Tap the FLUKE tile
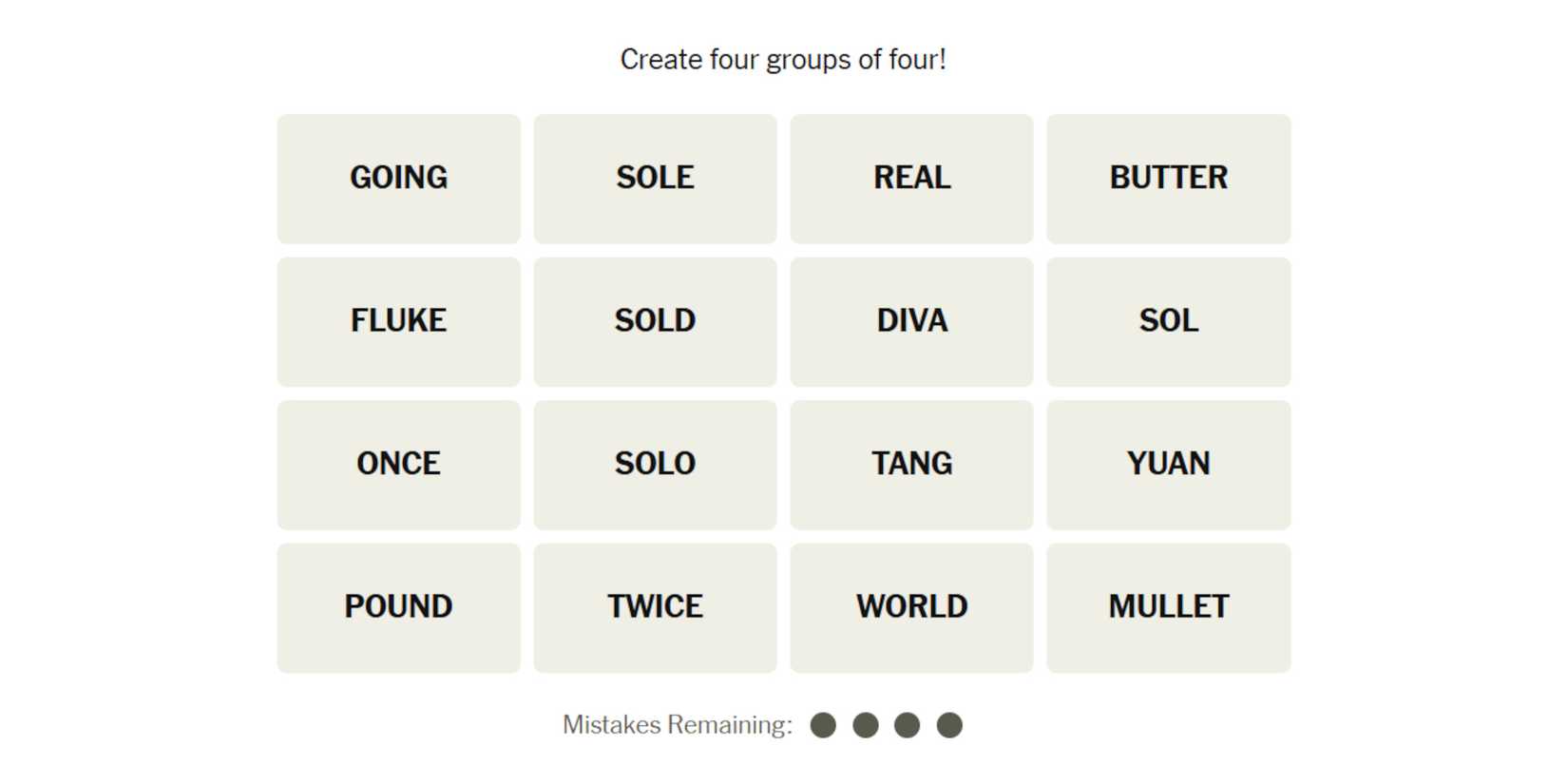Image resolution: width=1568 pixels, height=784 pixels. coord(398,321)
